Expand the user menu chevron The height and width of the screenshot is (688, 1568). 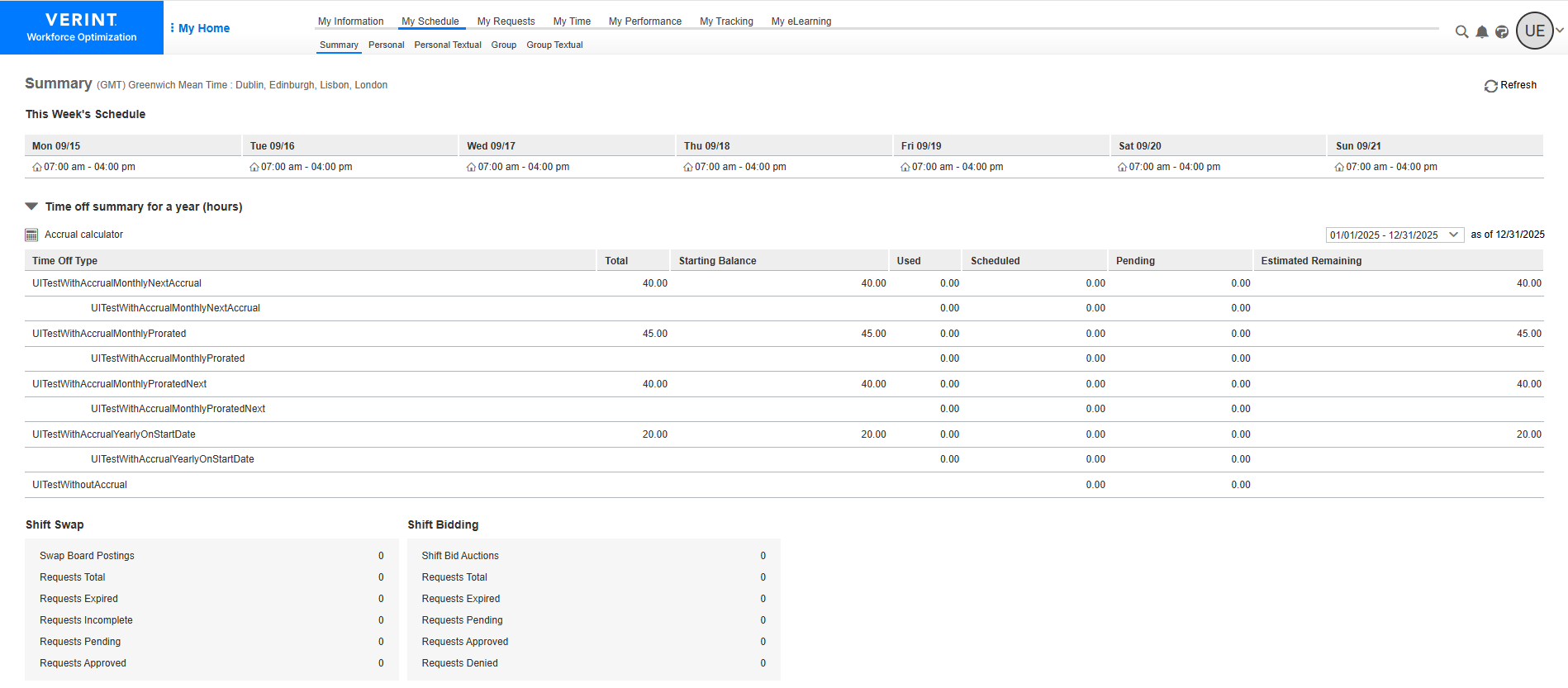point(1560,31)
